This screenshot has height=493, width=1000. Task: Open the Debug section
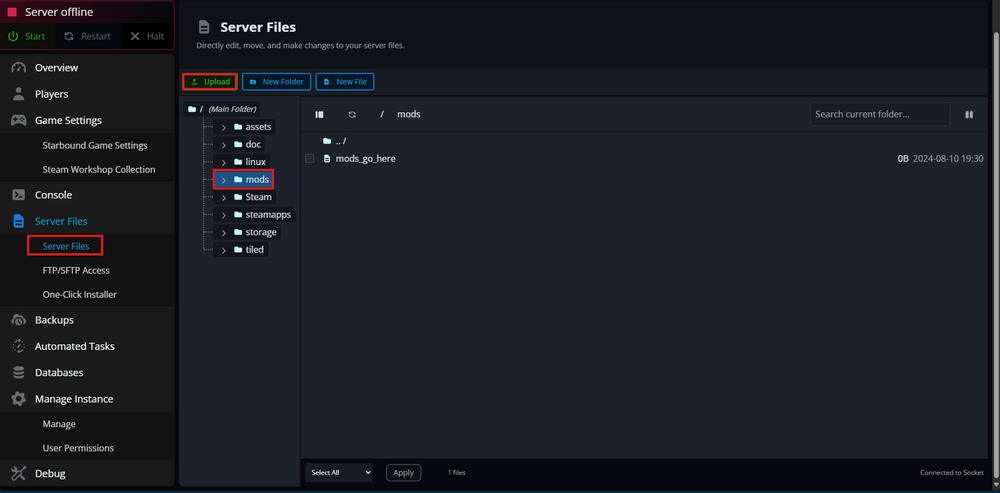(x=50, y=473)
